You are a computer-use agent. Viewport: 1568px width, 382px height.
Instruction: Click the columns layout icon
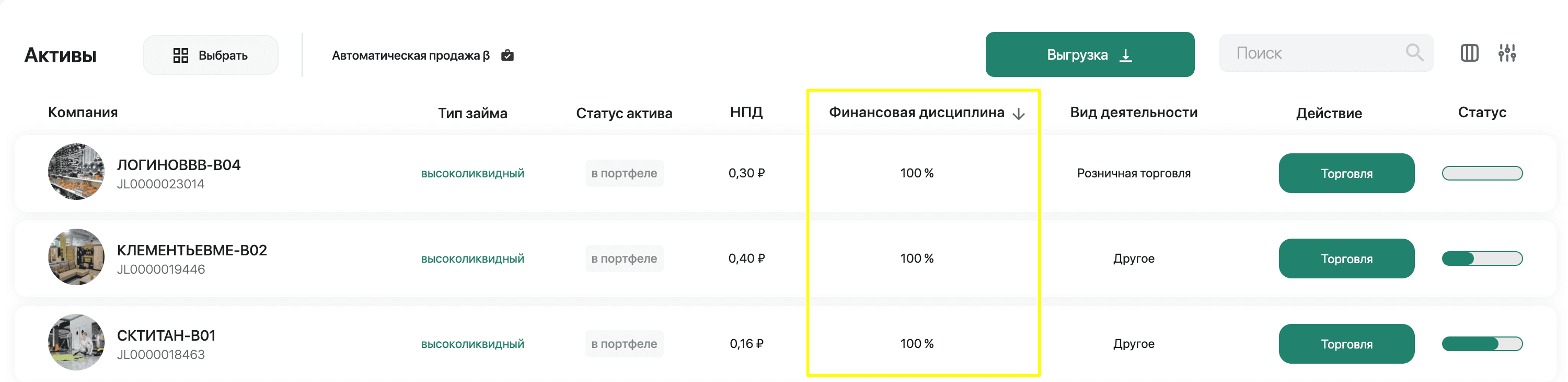click(x=1469, y=53)
